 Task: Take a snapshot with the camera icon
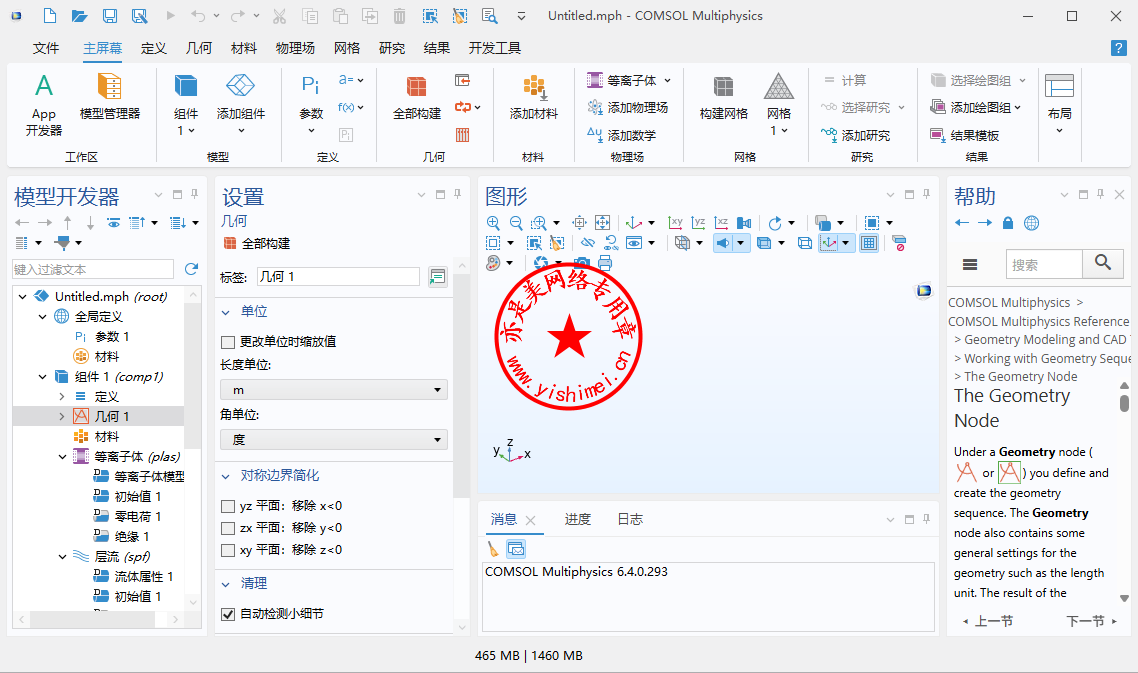[x=581, y=263]
